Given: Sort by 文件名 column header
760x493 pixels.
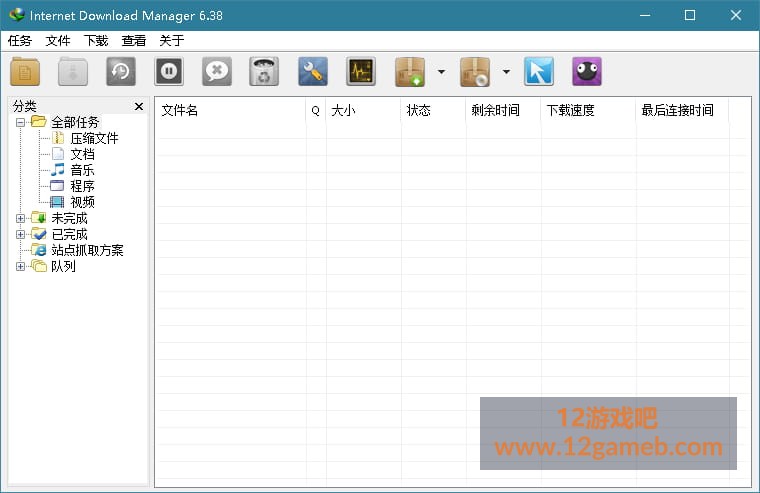Looking at the screenshot, I should (x=231, y=111).
